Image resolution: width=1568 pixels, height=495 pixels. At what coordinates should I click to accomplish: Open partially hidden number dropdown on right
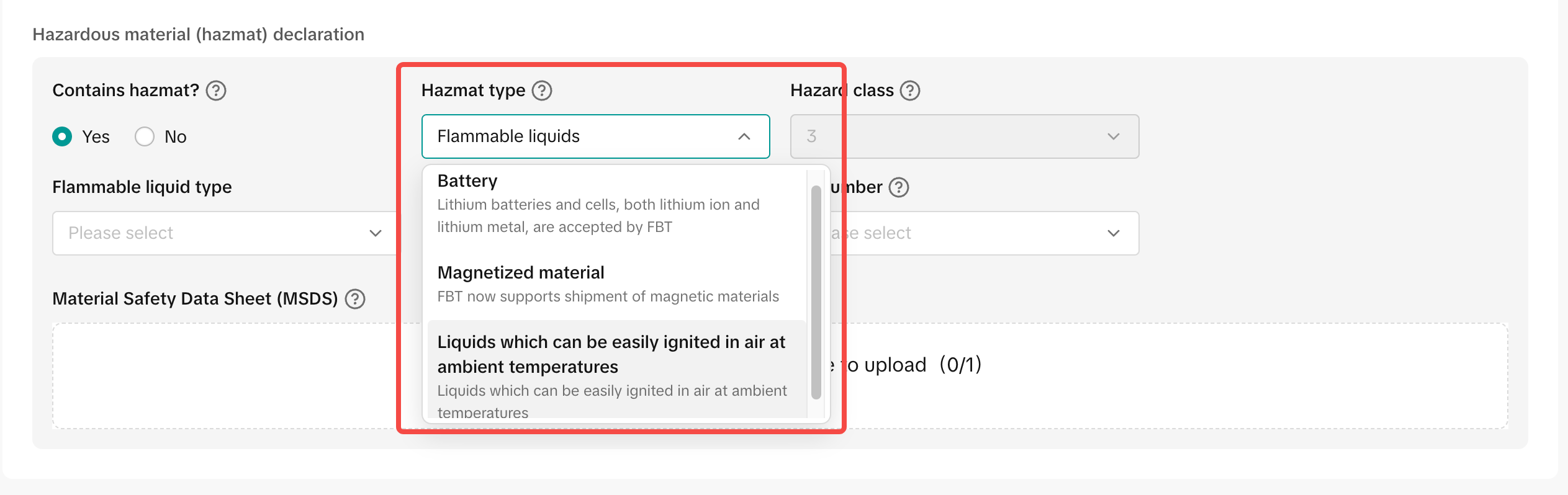(993, 233)
